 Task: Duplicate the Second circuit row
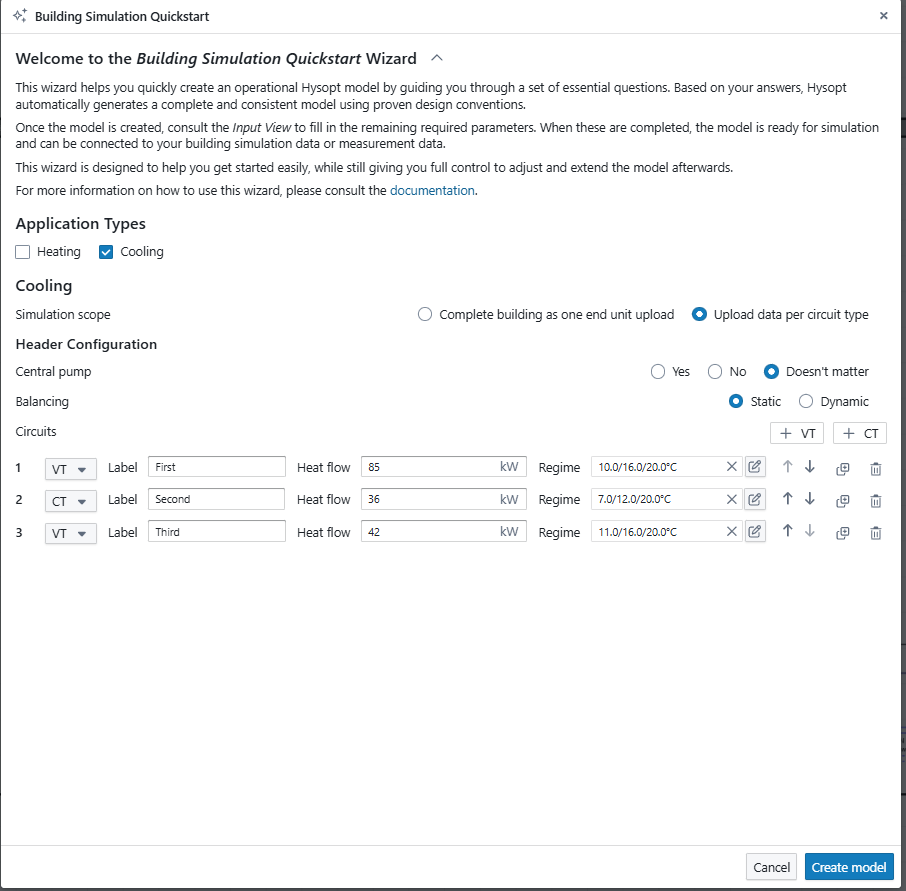[842, 500]
